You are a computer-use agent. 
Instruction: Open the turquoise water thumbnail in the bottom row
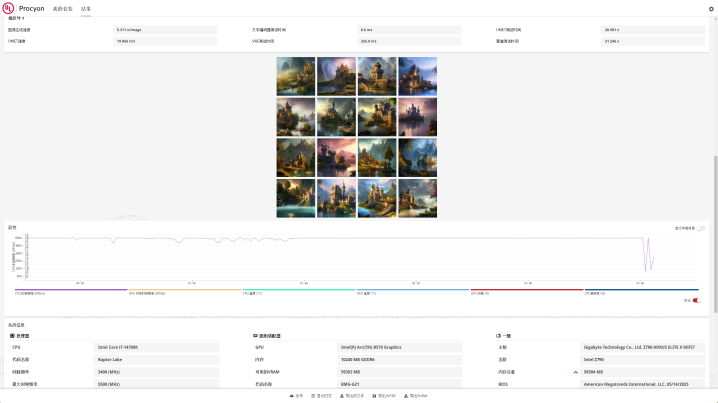296,198
